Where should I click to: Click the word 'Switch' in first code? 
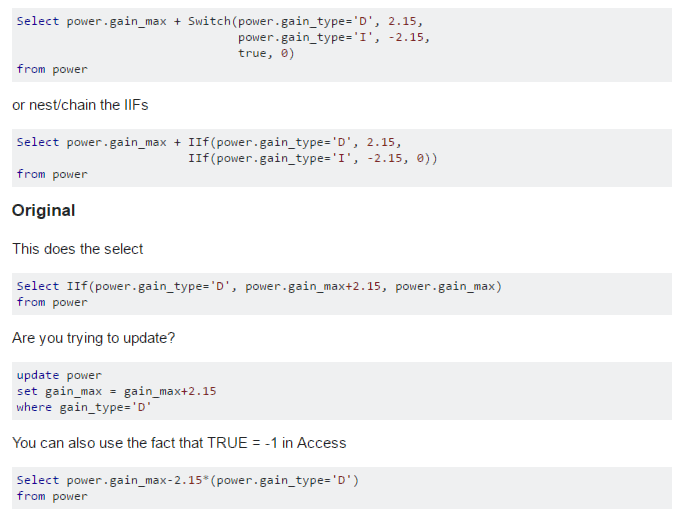tap(209, 21)
